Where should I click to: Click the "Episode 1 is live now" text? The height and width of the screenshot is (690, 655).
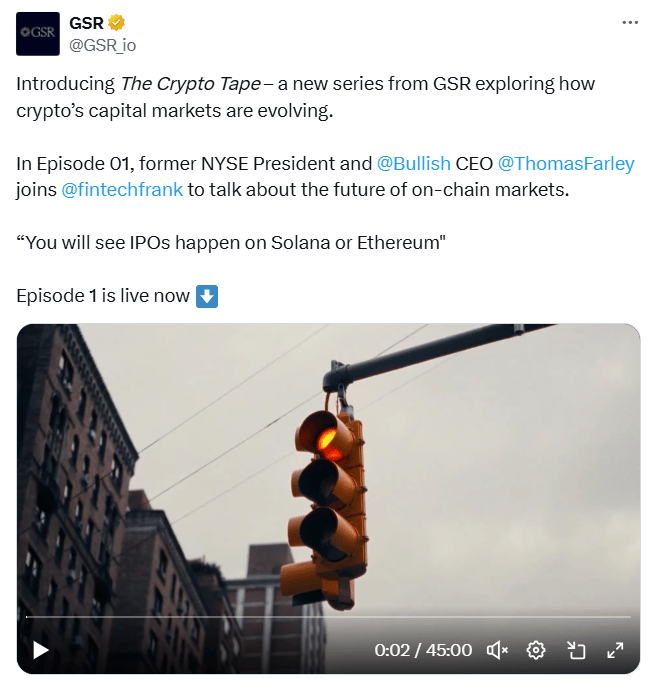click(103, 296)
